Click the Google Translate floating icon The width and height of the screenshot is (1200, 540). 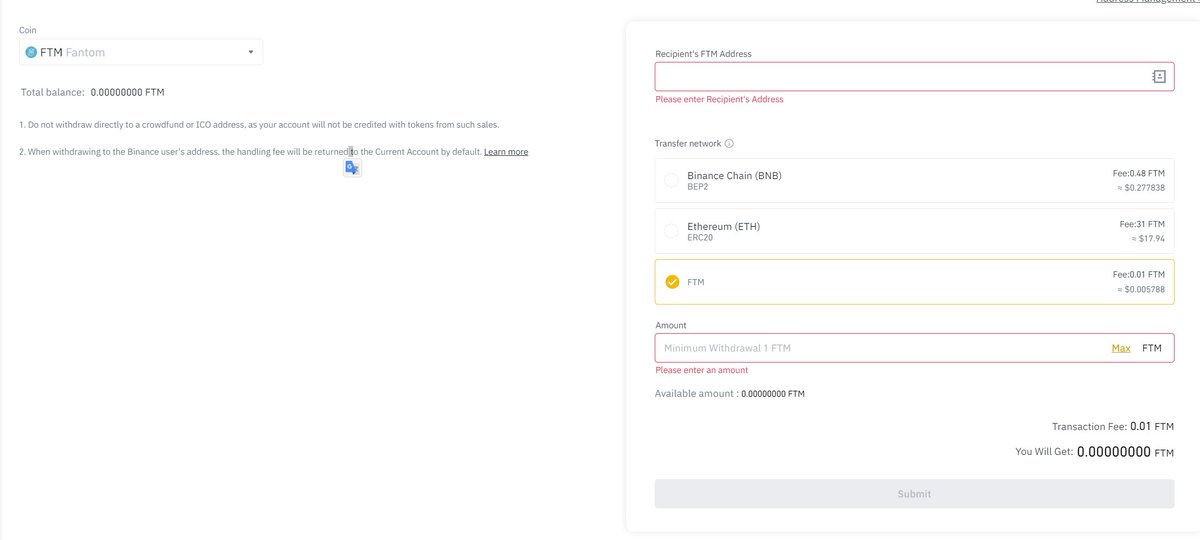tap(352, 168)
